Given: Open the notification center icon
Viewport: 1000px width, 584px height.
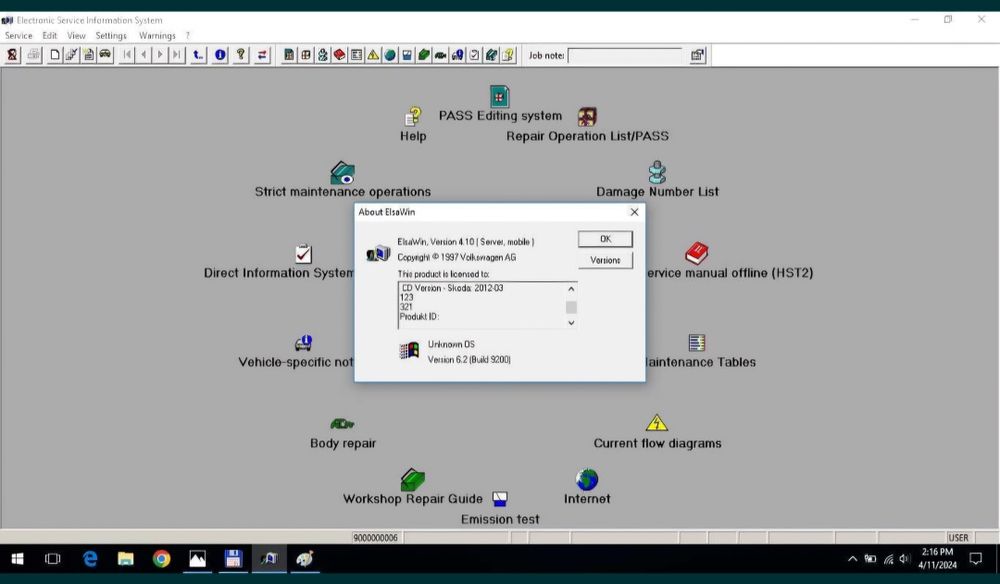Looking at the screenshot, I should 975,559.
